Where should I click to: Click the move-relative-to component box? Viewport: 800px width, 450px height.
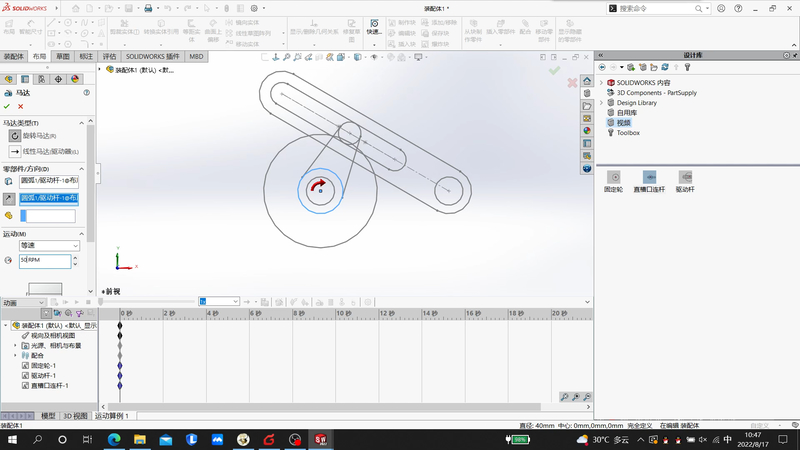coord(47,216)
